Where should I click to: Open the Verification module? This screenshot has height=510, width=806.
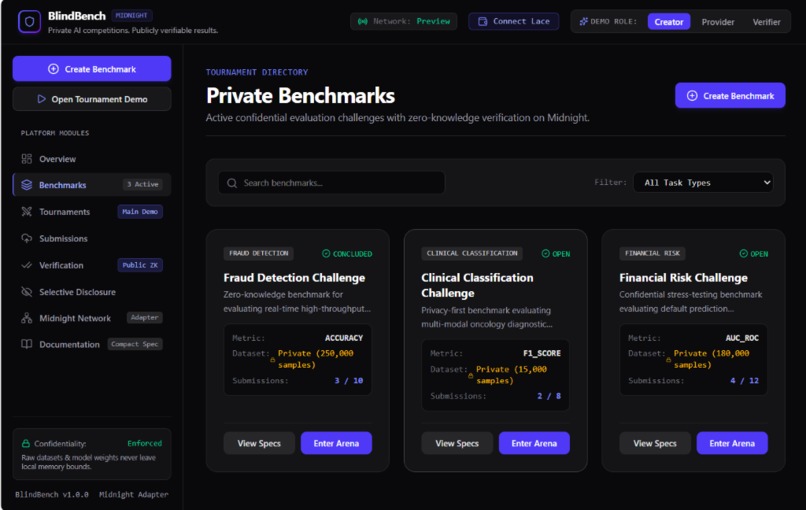click(91, 265)
